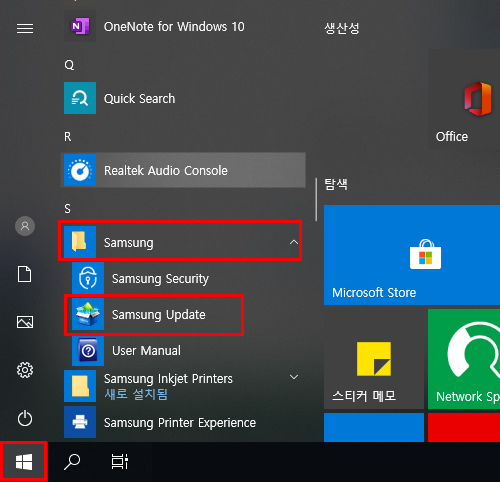Click Samsung Printer Experience text label
500x482 pixels.
click(180, 423)
